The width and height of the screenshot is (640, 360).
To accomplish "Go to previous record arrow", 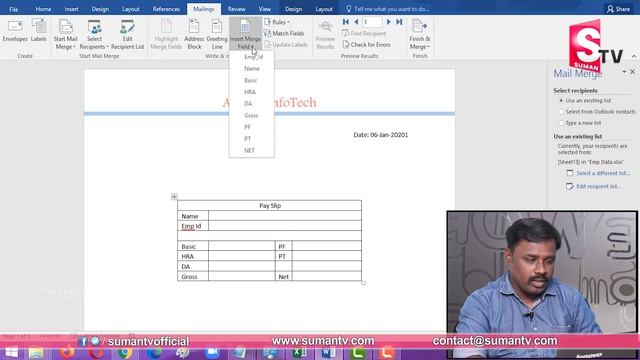I will [356, 22].
